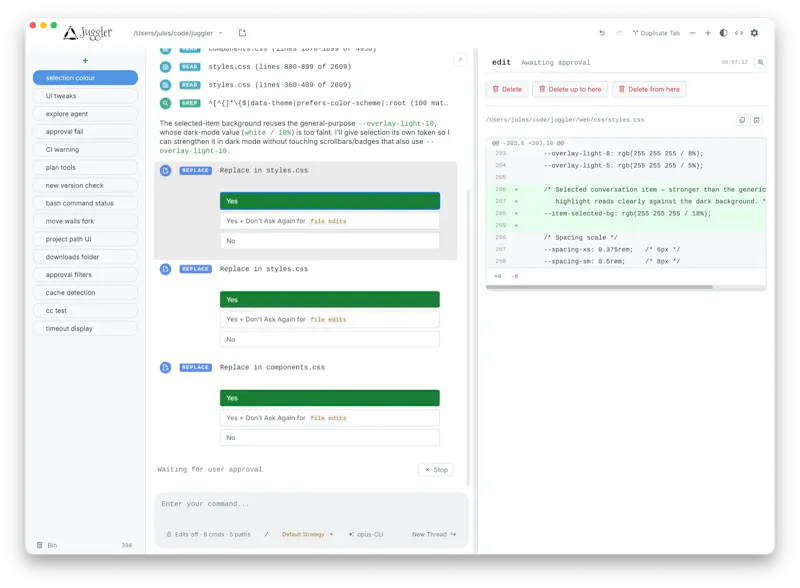Click the replace icon for the components.css edit
The image size is (800, 588).
(165, 368)
